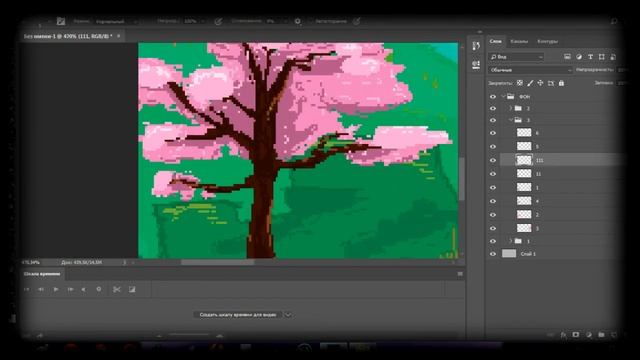Image resolution: width=640 pixels, height=360 pixels.
Task: Create new group folder icon at panel bottom
Action: (x=601, y=335)
